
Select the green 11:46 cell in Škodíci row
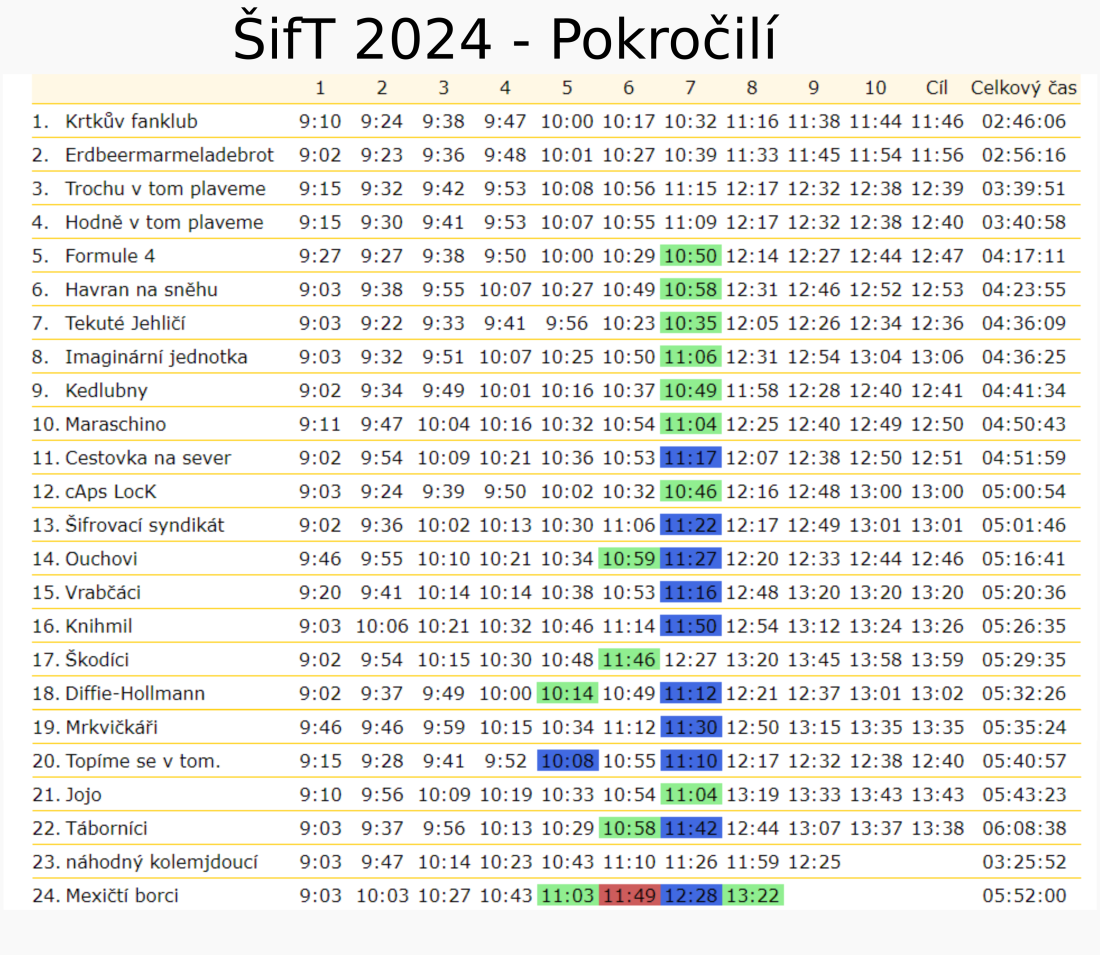629,660
